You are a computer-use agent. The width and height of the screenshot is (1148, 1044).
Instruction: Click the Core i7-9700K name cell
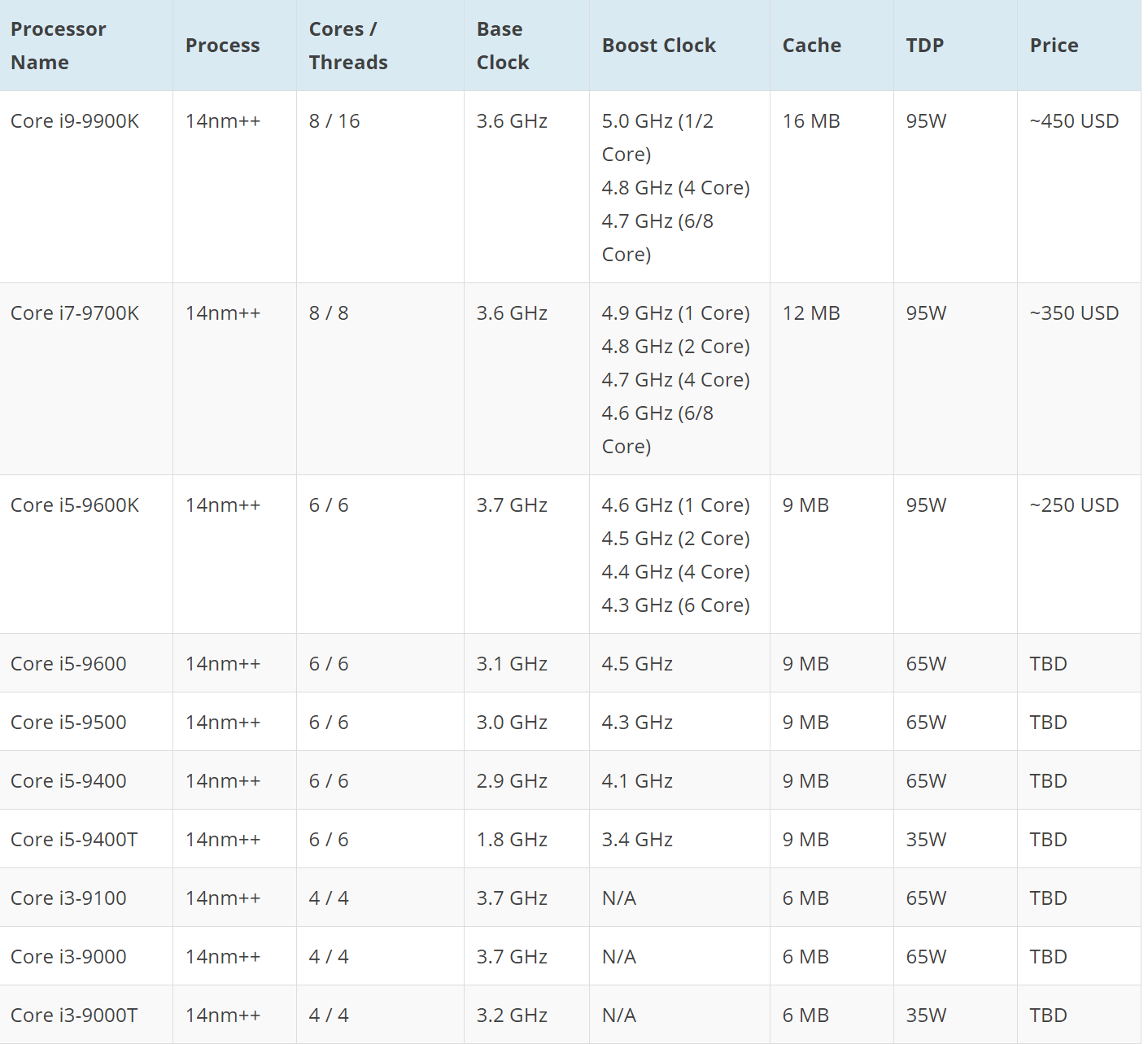75,313
